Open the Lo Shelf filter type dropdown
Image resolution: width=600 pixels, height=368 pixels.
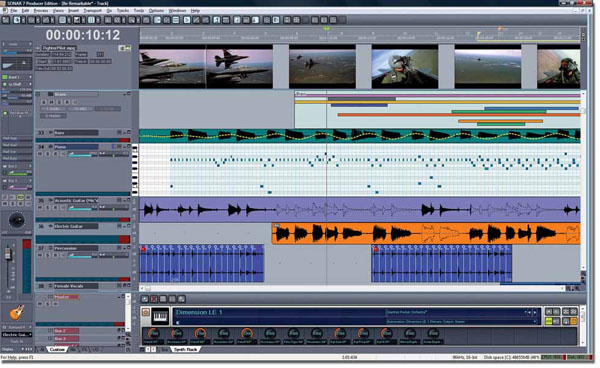coord(30,84)
